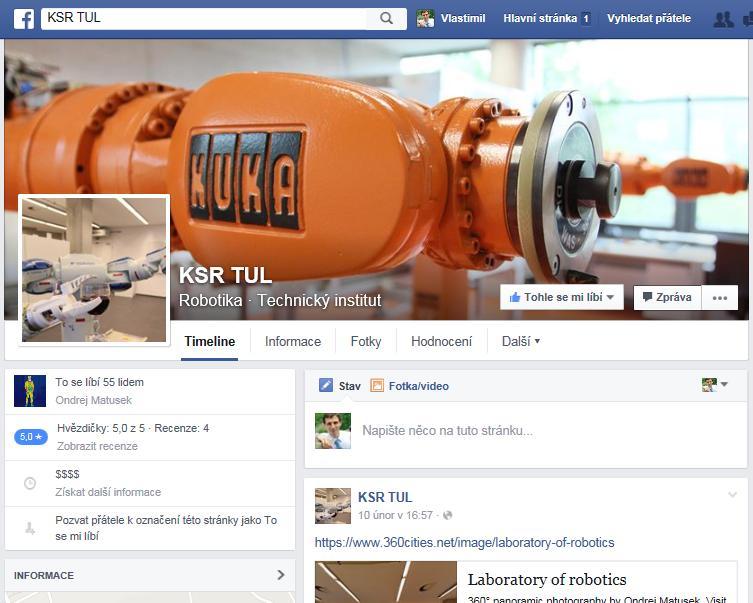Image resolution: width=753 pixels, height=603 pixels.
Task: Click the Facebook logo icon
Action: pyautogui.click(x=24, y=19)
